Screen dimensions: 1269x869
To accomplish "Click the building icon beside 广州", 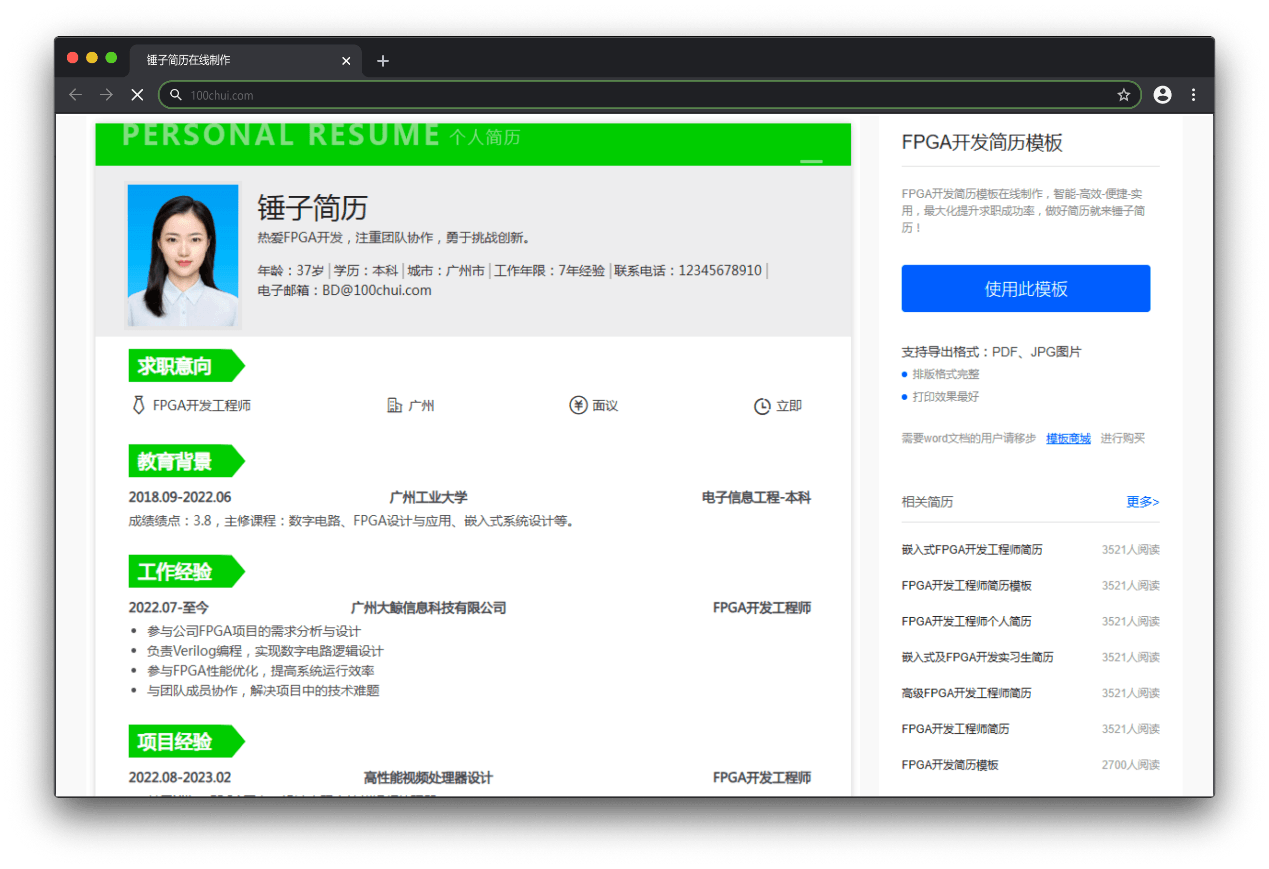I will coord(394,406).
